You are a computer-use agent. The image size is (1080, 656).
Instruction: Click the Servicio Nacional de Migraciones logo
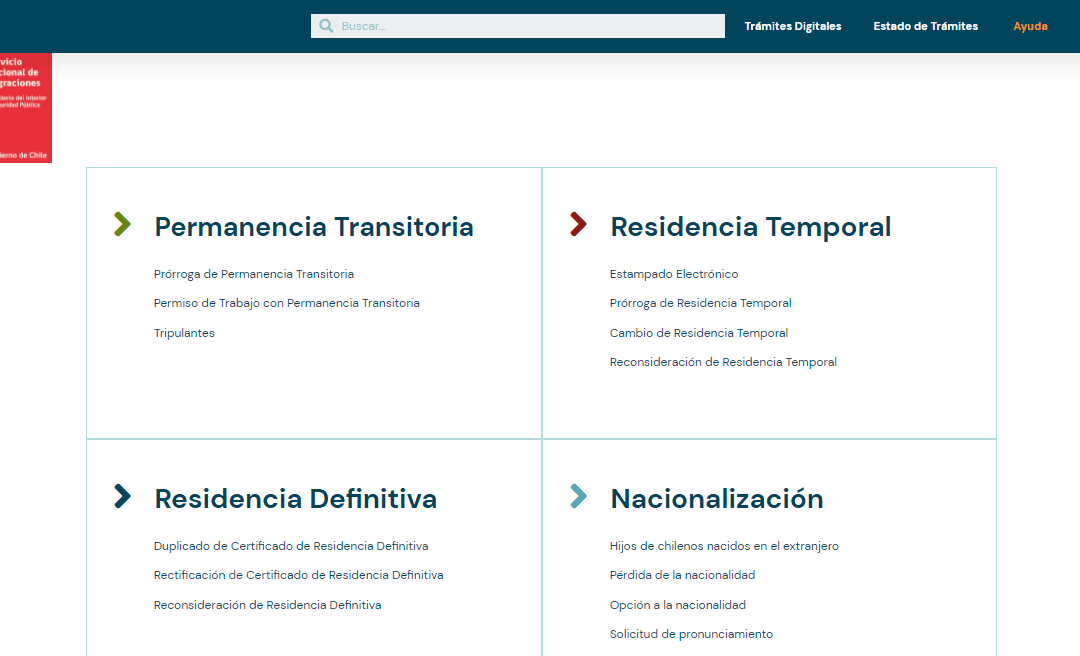(x=25, y=108)
